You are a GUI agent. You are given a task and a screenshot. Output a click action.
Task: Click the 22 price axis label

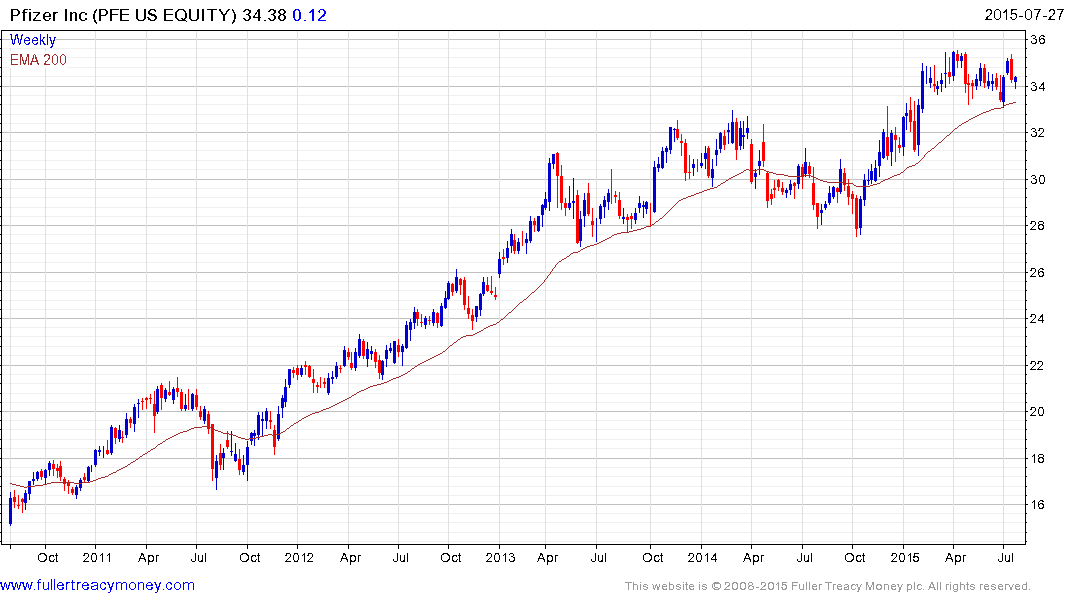1037,365
